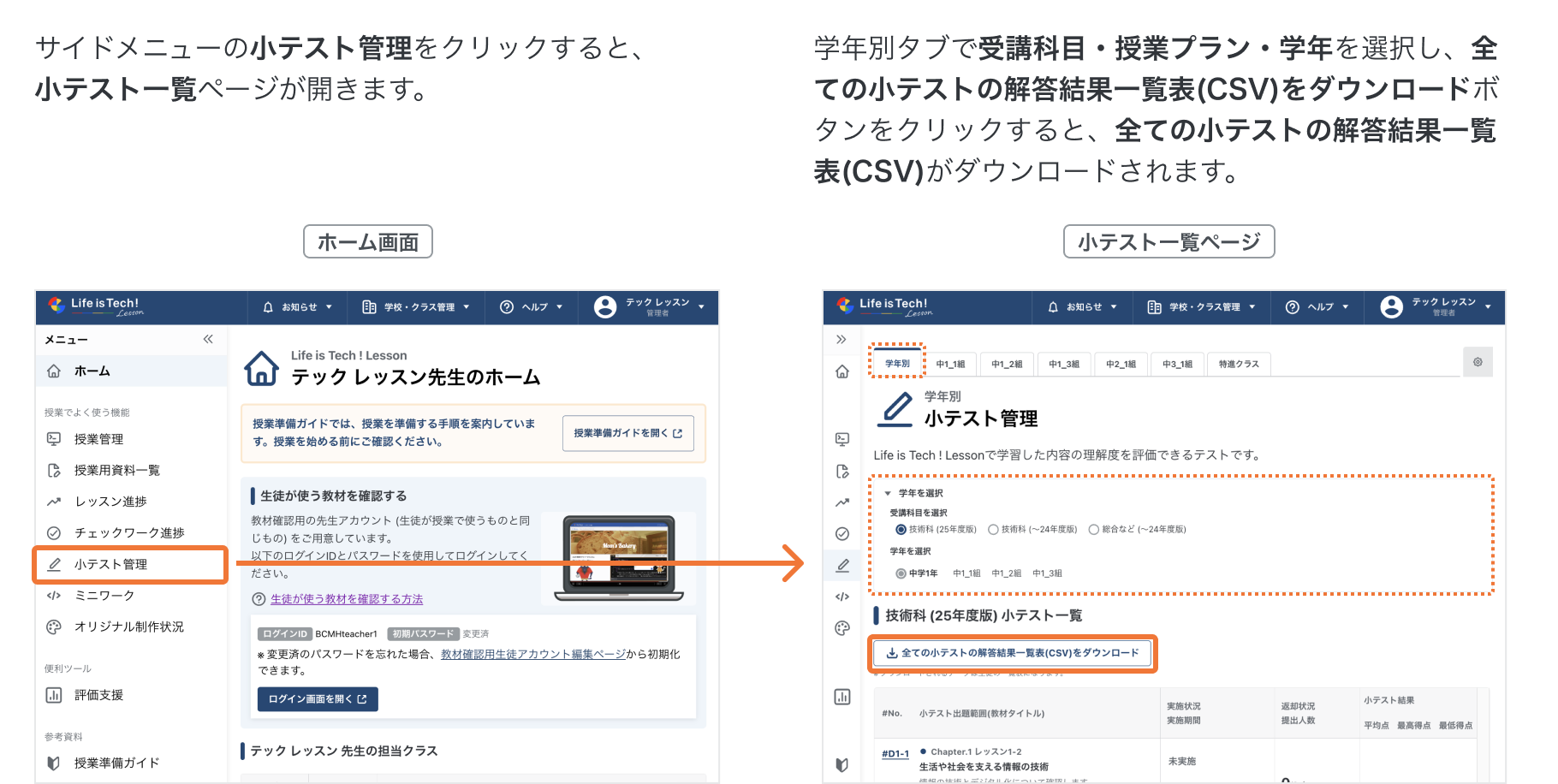Screen dimensions: 1558x784
Task: Click the gear settings icon beside class tabs
Action: (1478, 362)
